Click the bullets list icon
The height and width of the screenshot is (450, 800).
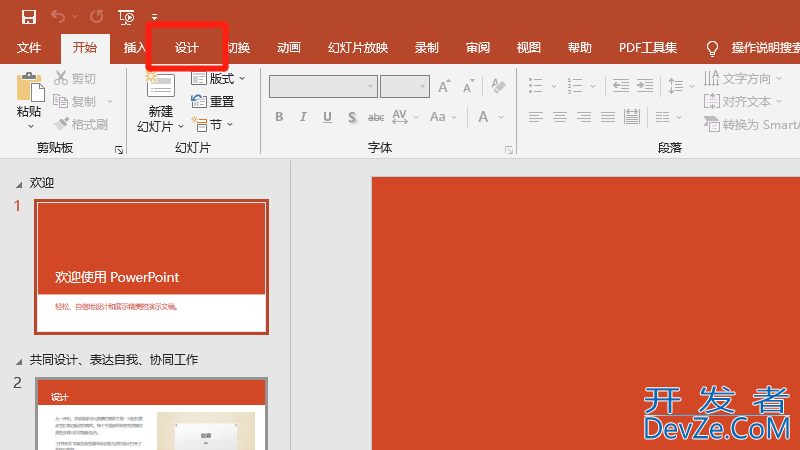click(535, 86)
